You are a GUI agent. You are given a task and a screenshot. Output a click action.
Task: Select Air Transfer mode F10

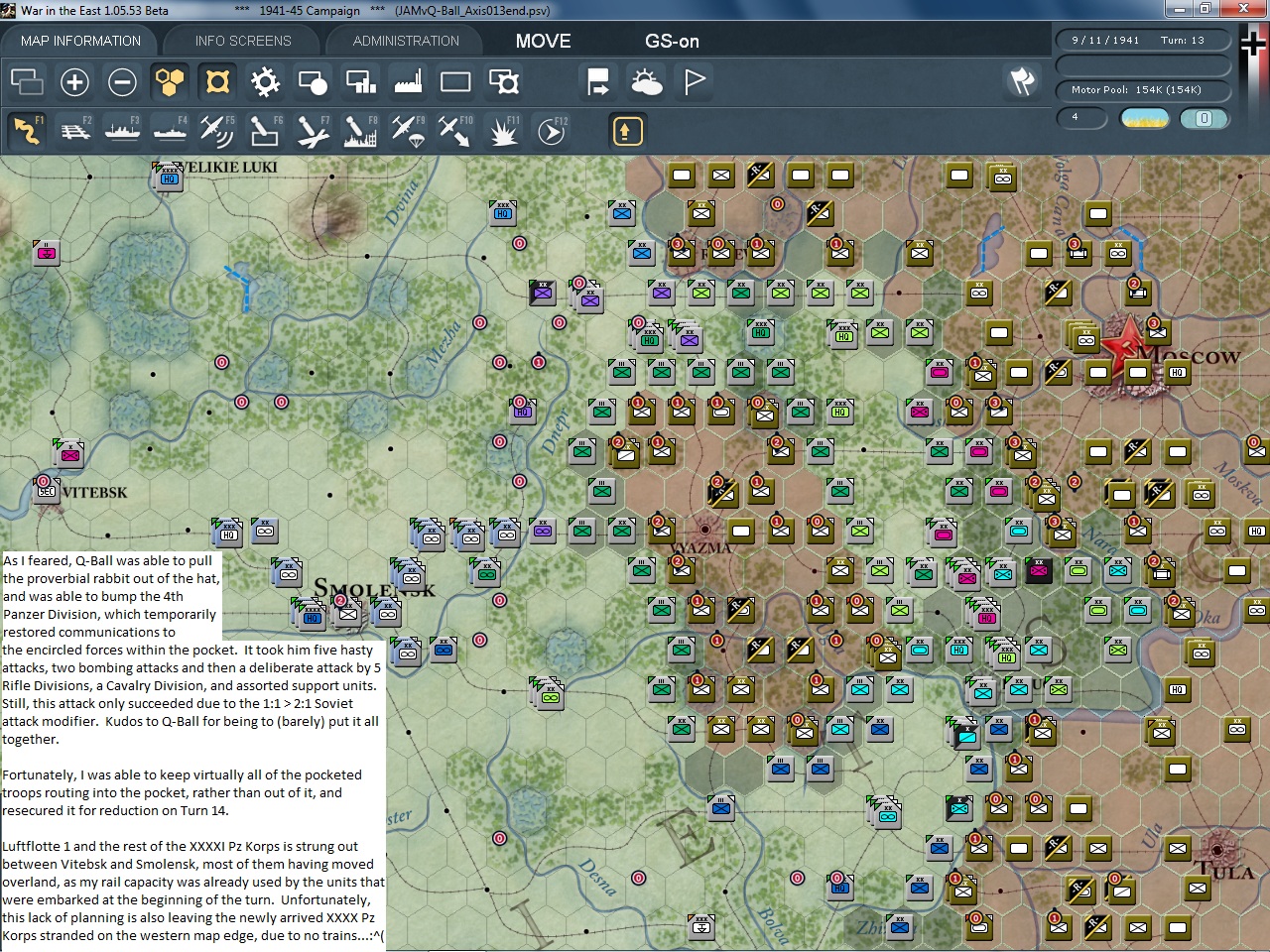coord(455,131)
